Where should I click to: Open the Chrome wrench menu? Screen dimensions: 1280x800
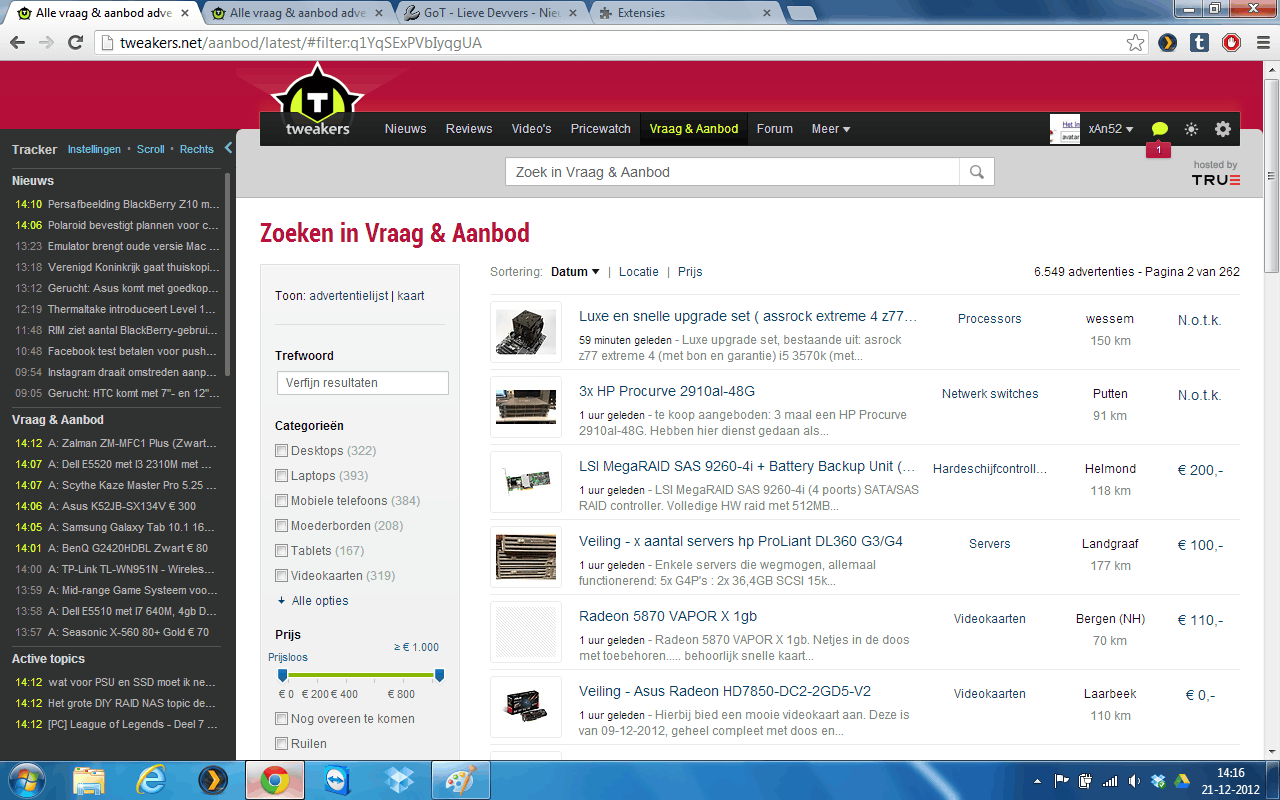[1262, 43]
